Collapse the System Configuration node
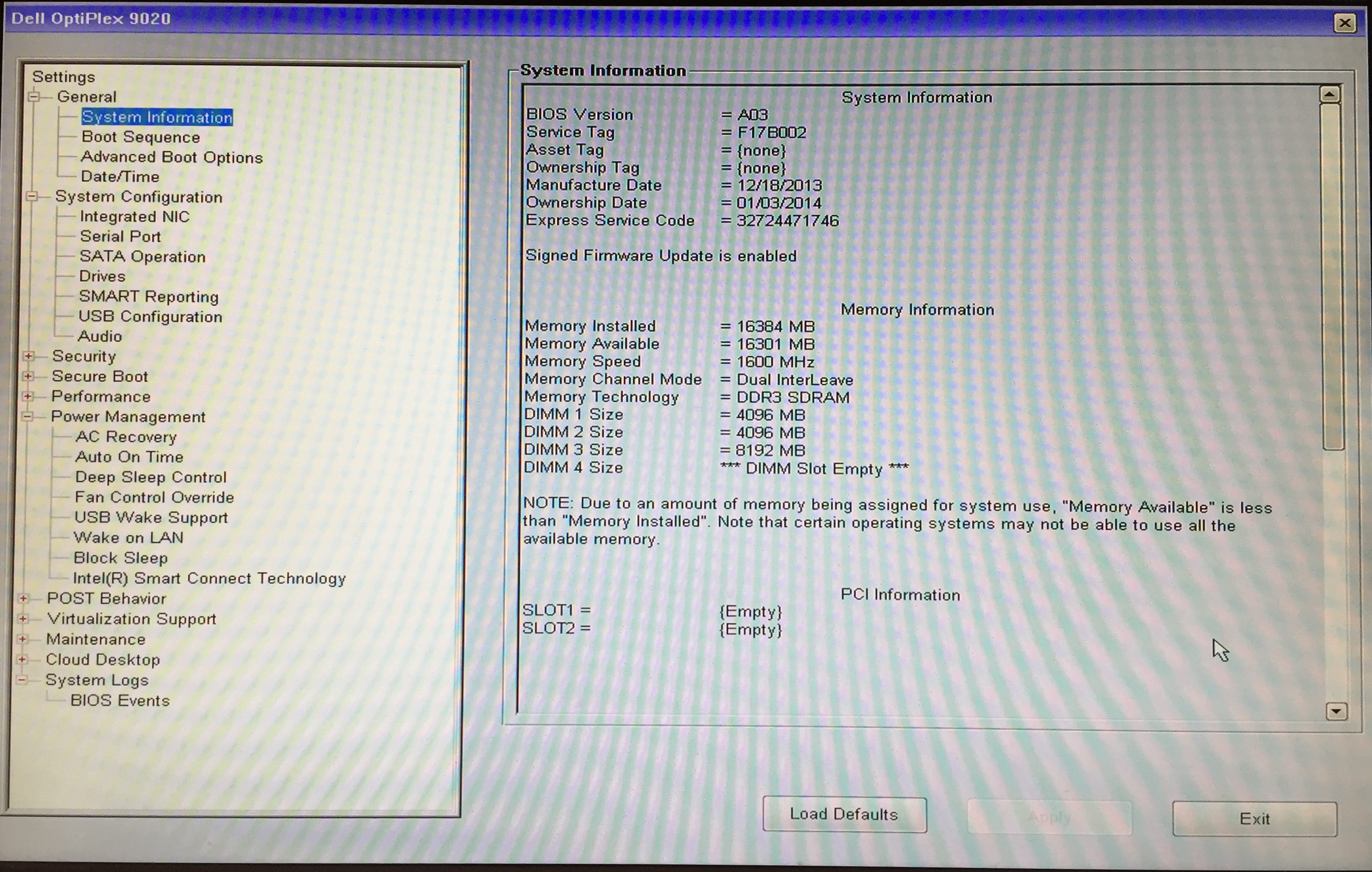Viewport: 1372px width, 872px height. tap(32, 196)
